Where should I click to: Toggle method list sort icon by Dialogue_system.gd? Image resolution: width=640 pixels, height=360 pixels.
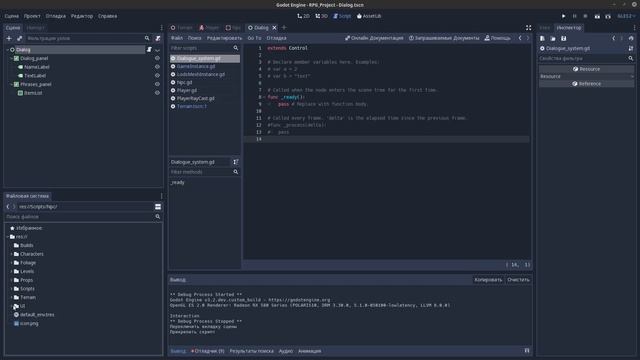pyautogui.click(x=236, y=162)
